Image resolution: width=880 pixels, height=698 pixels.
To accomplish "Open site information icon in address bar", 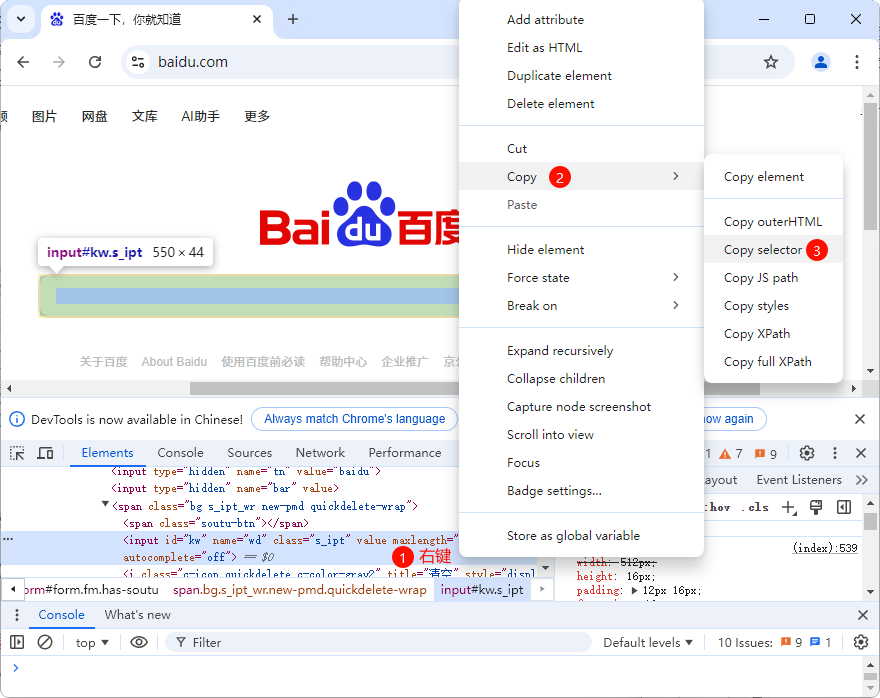I will (x=138, y=62).
